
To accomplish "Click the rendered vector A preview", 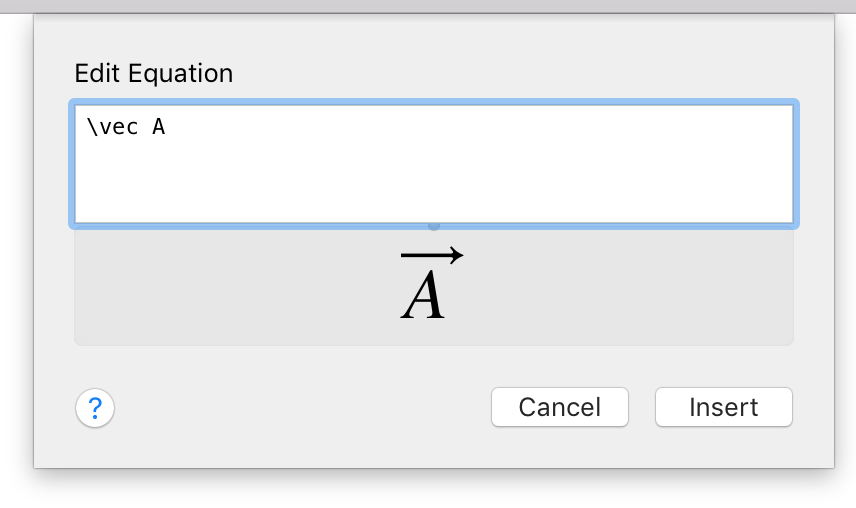I will click(x=432, y=285).
